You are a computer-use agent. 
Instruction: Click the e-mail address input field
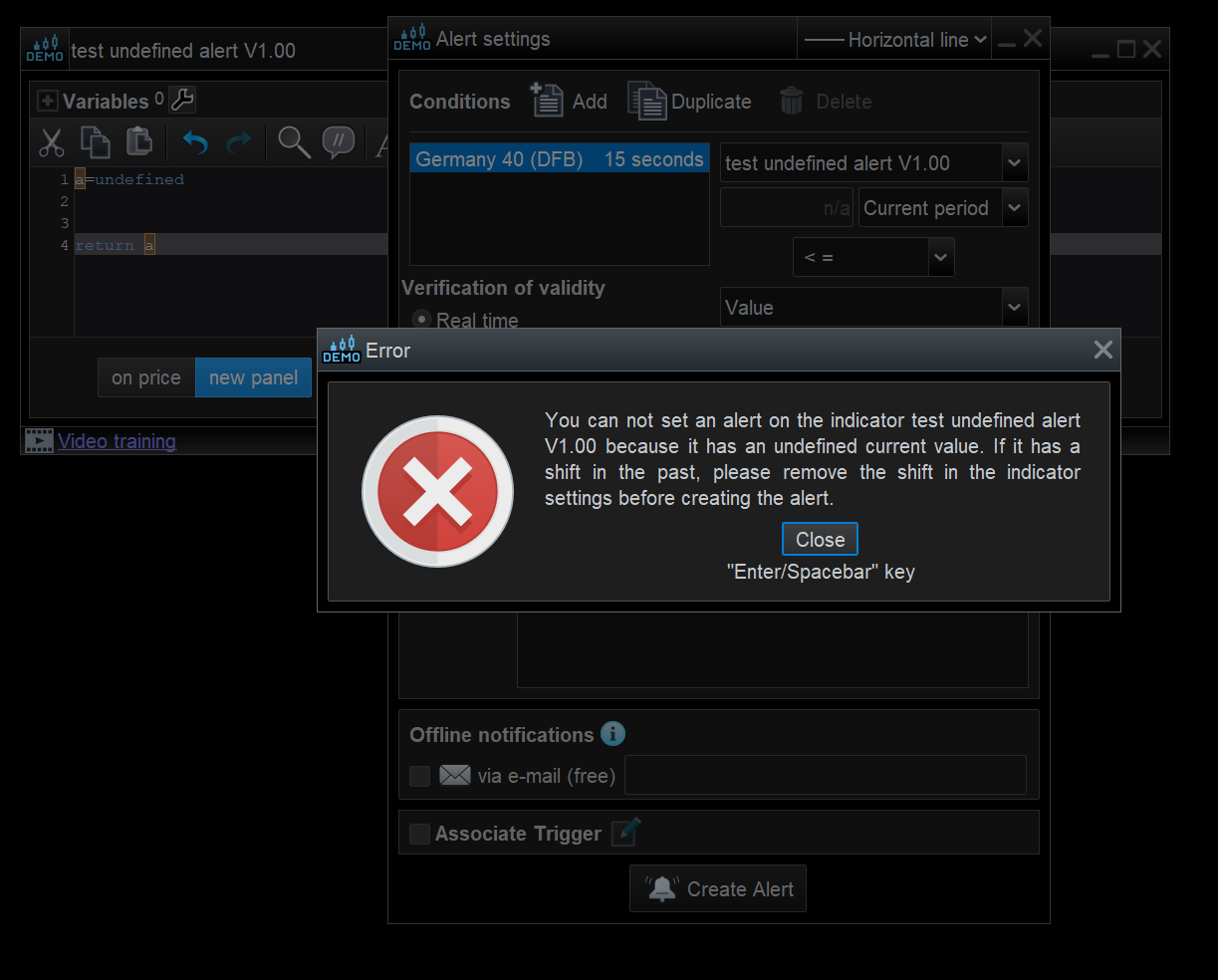point(826,775)
